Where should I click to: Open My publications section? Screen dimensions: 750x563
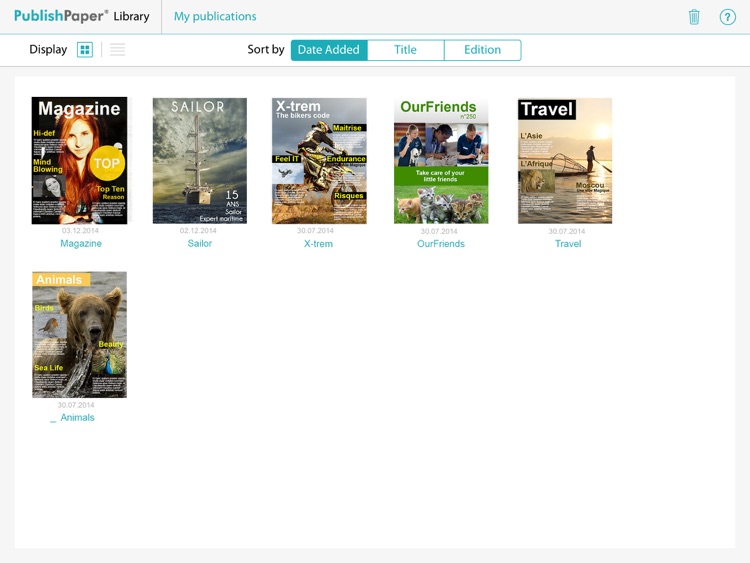coord(215,17)
